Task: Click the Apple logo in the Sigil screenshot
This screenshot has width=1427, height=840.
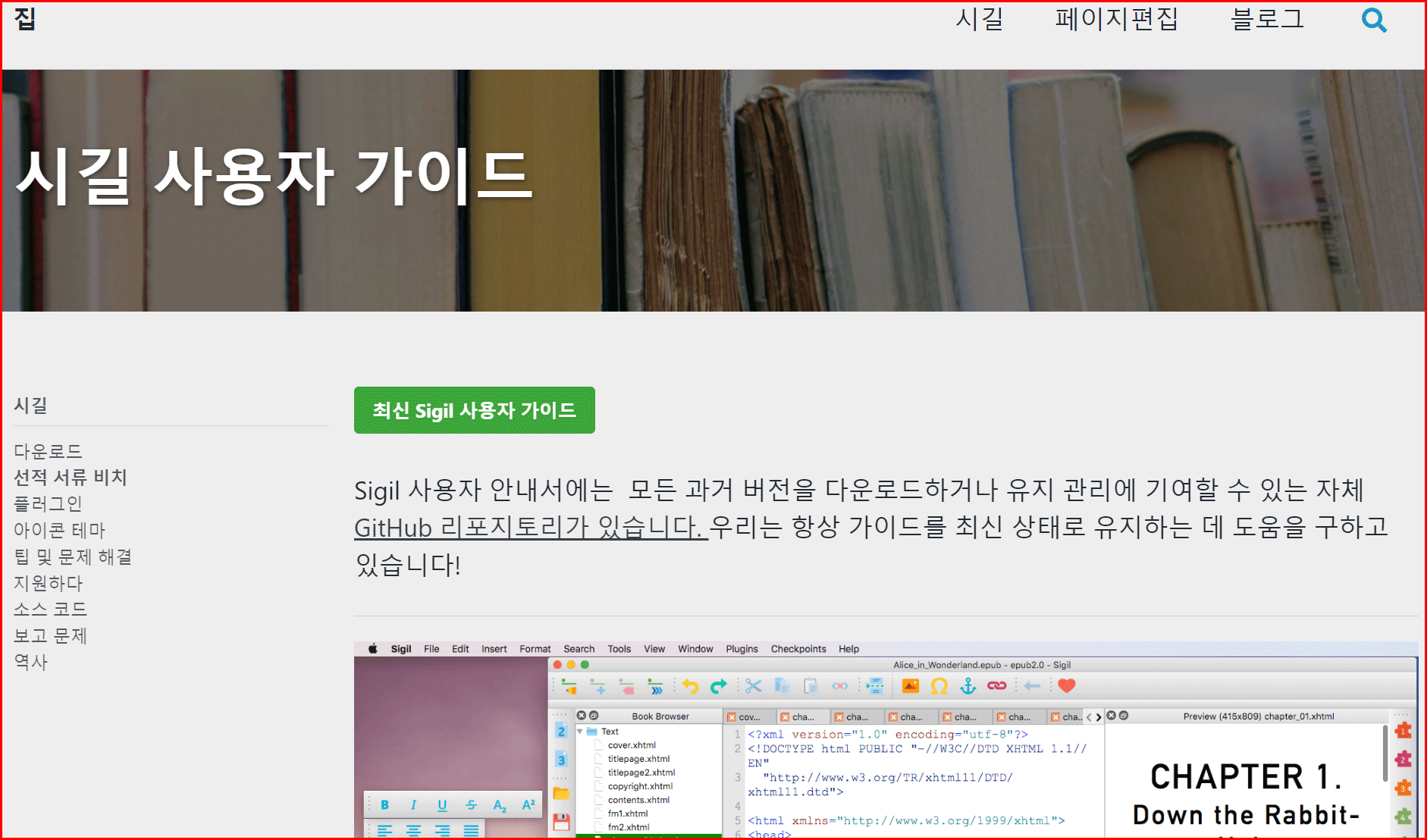Action: point(372,649)
